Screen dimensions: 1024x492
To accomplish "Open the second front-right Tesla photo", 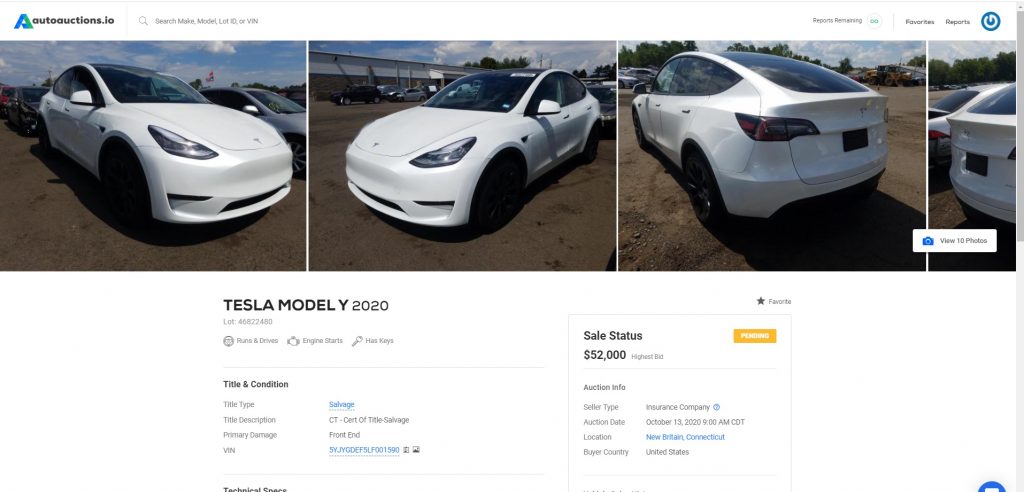I will (x=462, y=156).
